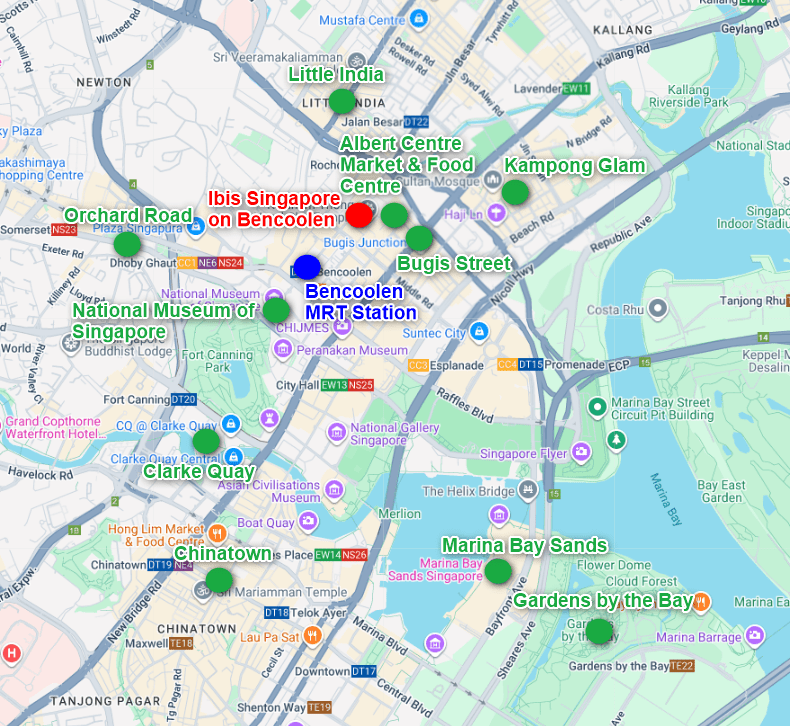Select the green Marina Bay Sands marker

point(498,571)
